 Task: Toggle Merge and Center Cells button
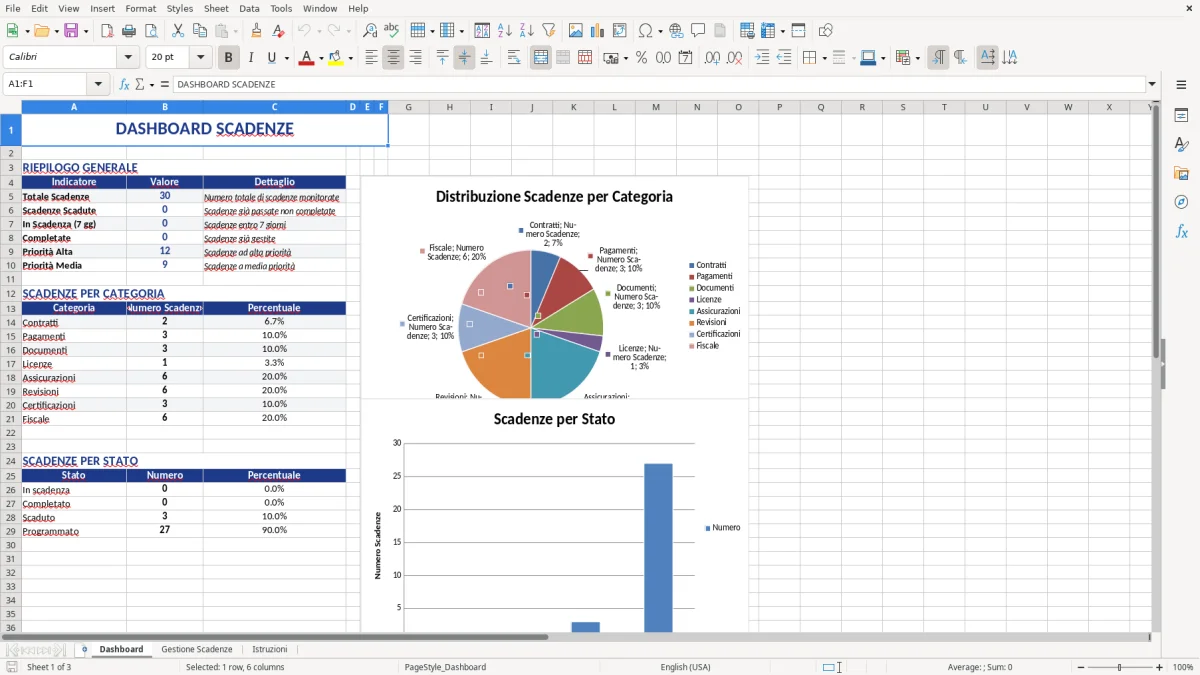tap(541, 58)
